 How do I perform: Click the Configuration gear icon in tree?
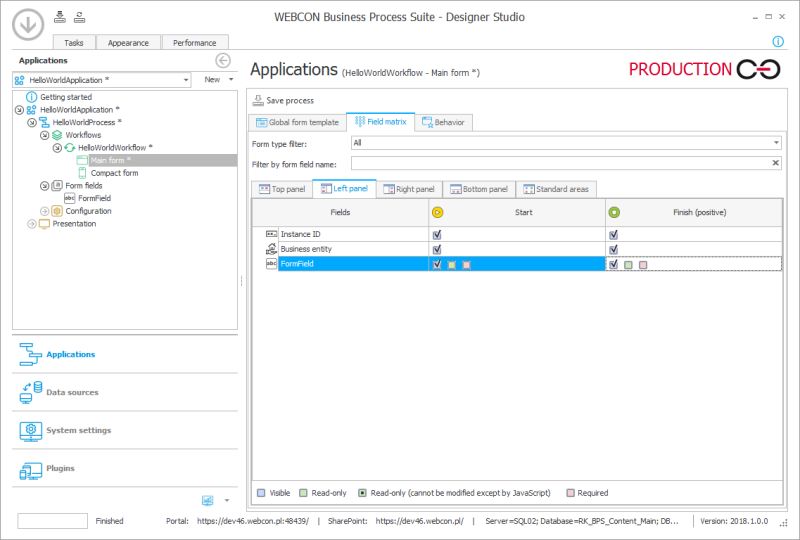click(x=57, y=211)
